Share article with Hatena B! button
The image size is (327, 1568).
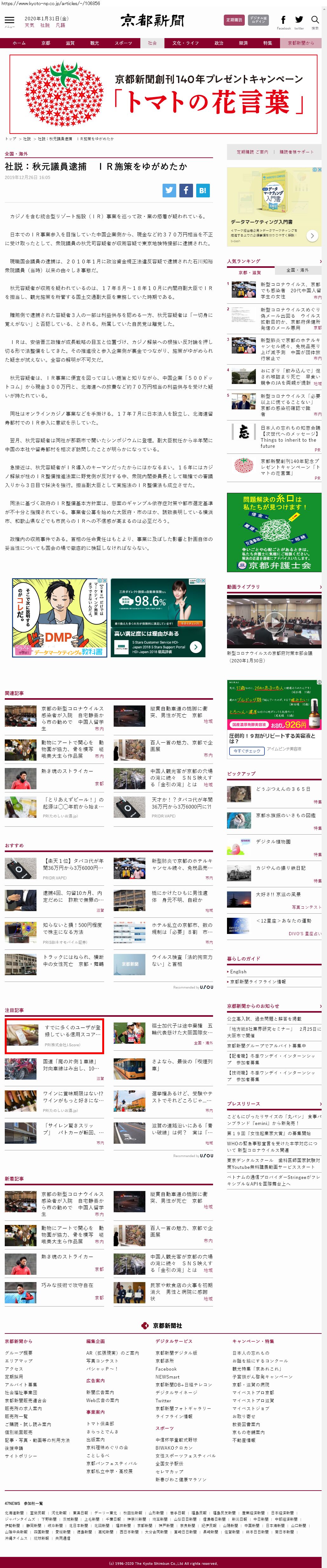point(203,190)
